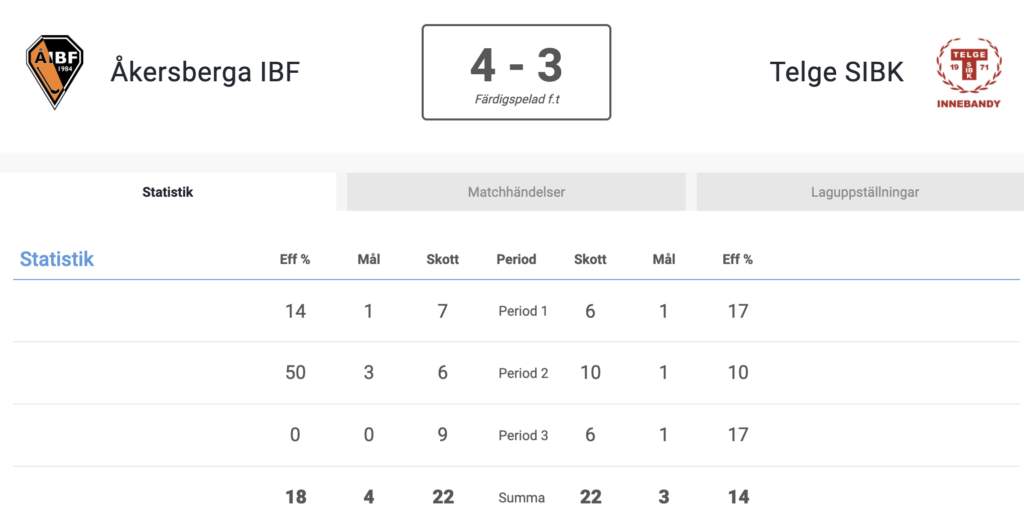1024x526 pixels.
Task: Select the Statistik tab
Action: click(x=168, y=192)
